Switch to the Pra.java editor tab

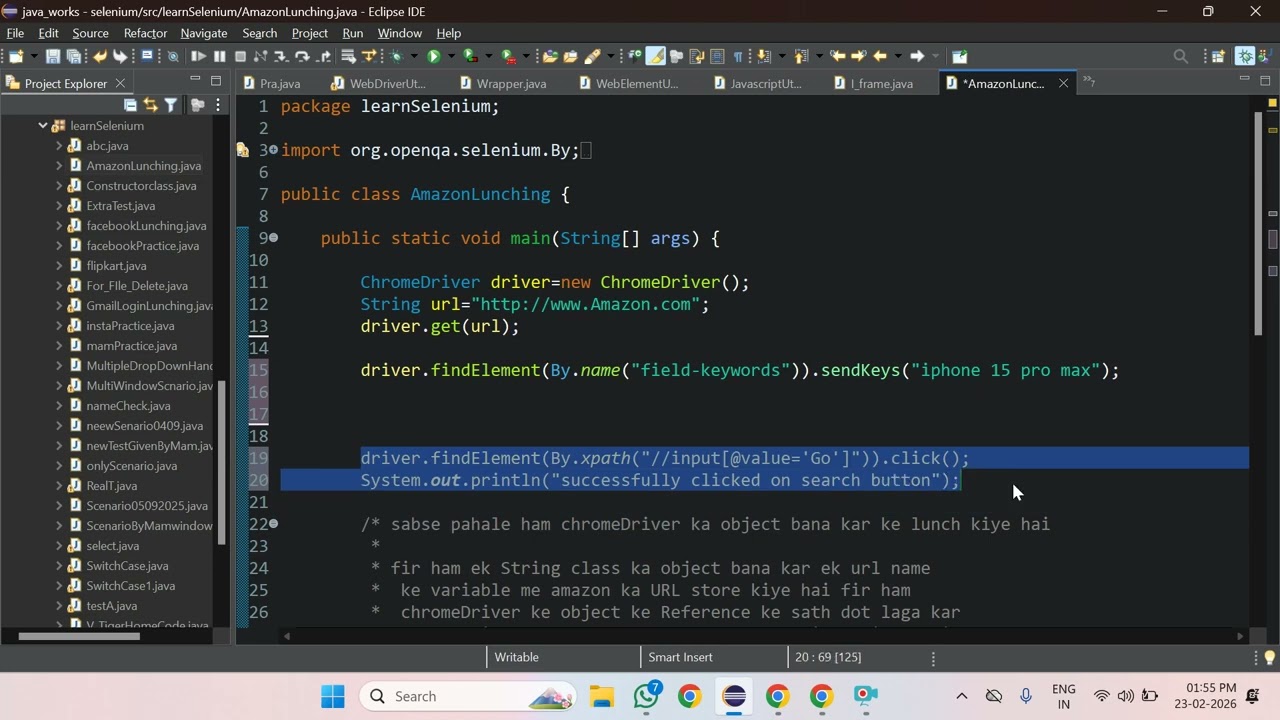point(271,84)
